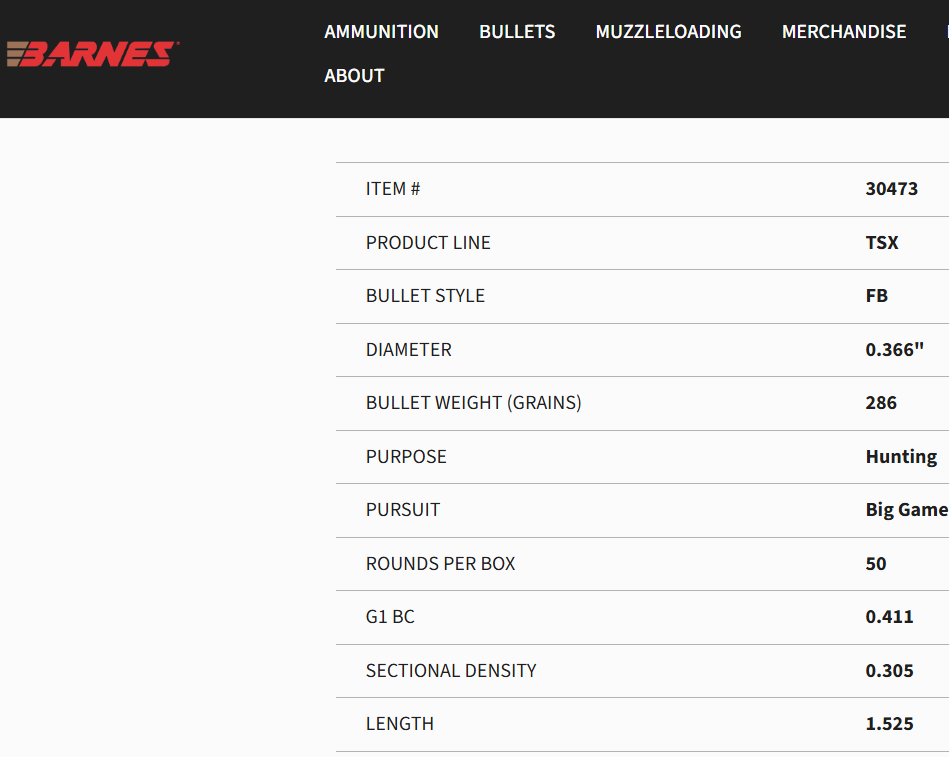The image size is (949, 757).
Task: Select the 286 bullet weight value
Action: pyautogui.click(x=881, y=403)
